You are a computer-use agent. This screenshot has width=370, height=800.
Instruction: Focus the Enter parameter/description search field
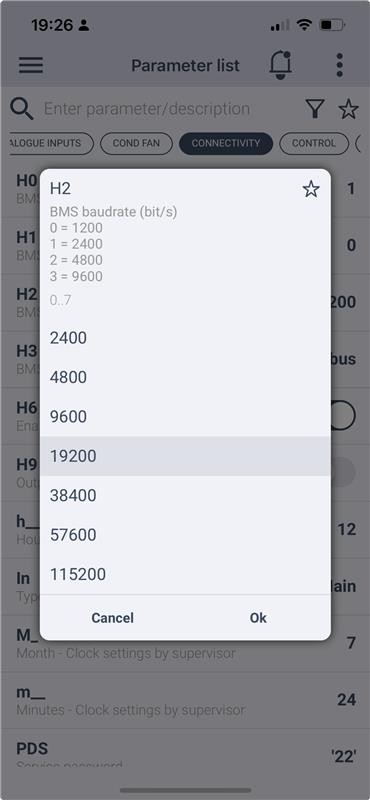tap(168, 109)
